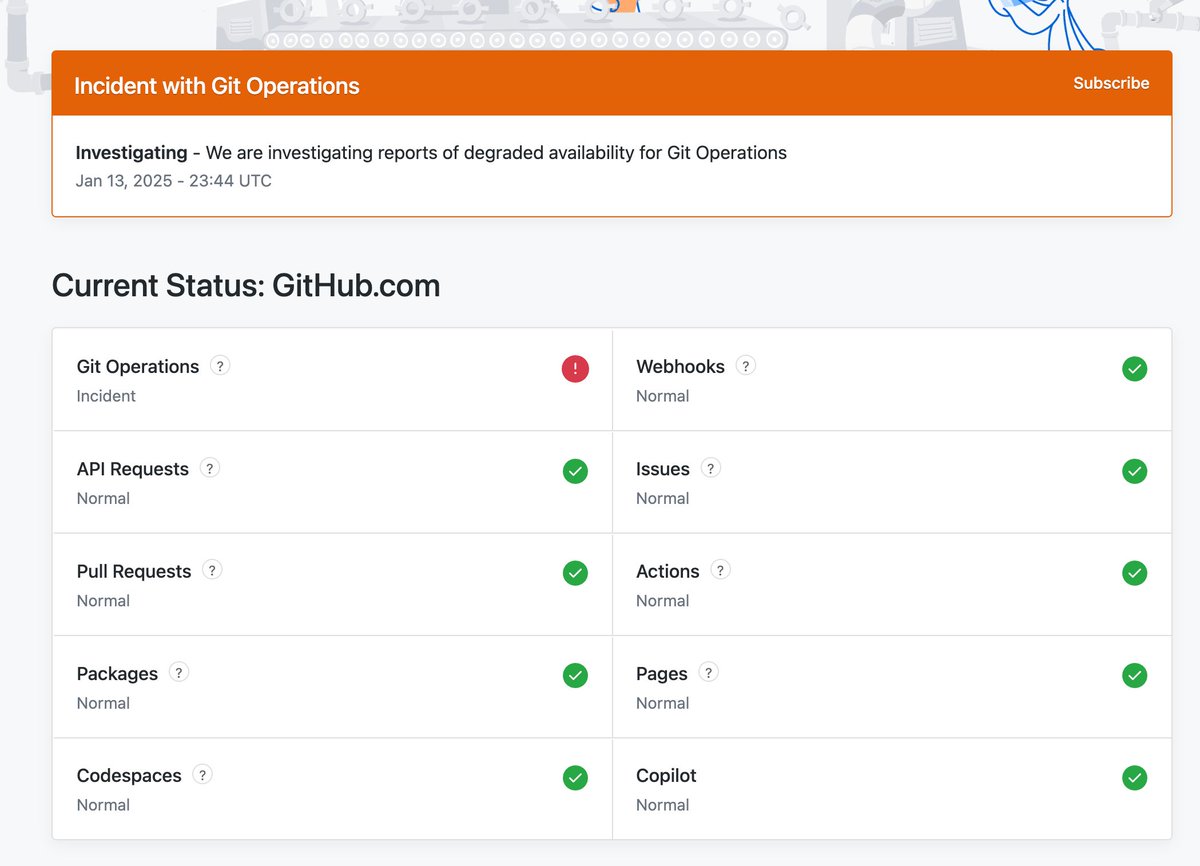Click the 'Incident with Git Operations' title
This screenshot has height=866, width=1200.
click(x=217, y=86)
